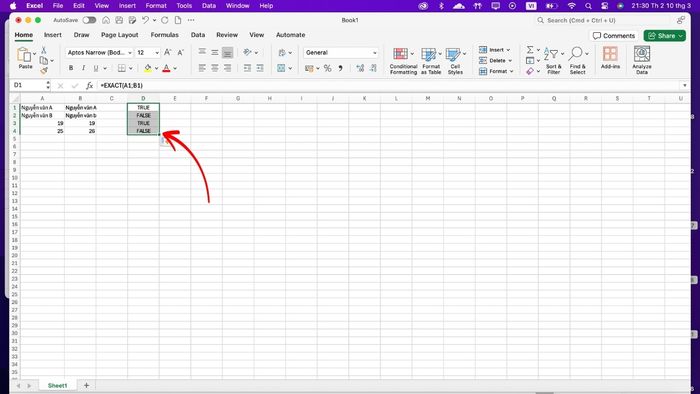Click the Paste clipboard icon

24,55
